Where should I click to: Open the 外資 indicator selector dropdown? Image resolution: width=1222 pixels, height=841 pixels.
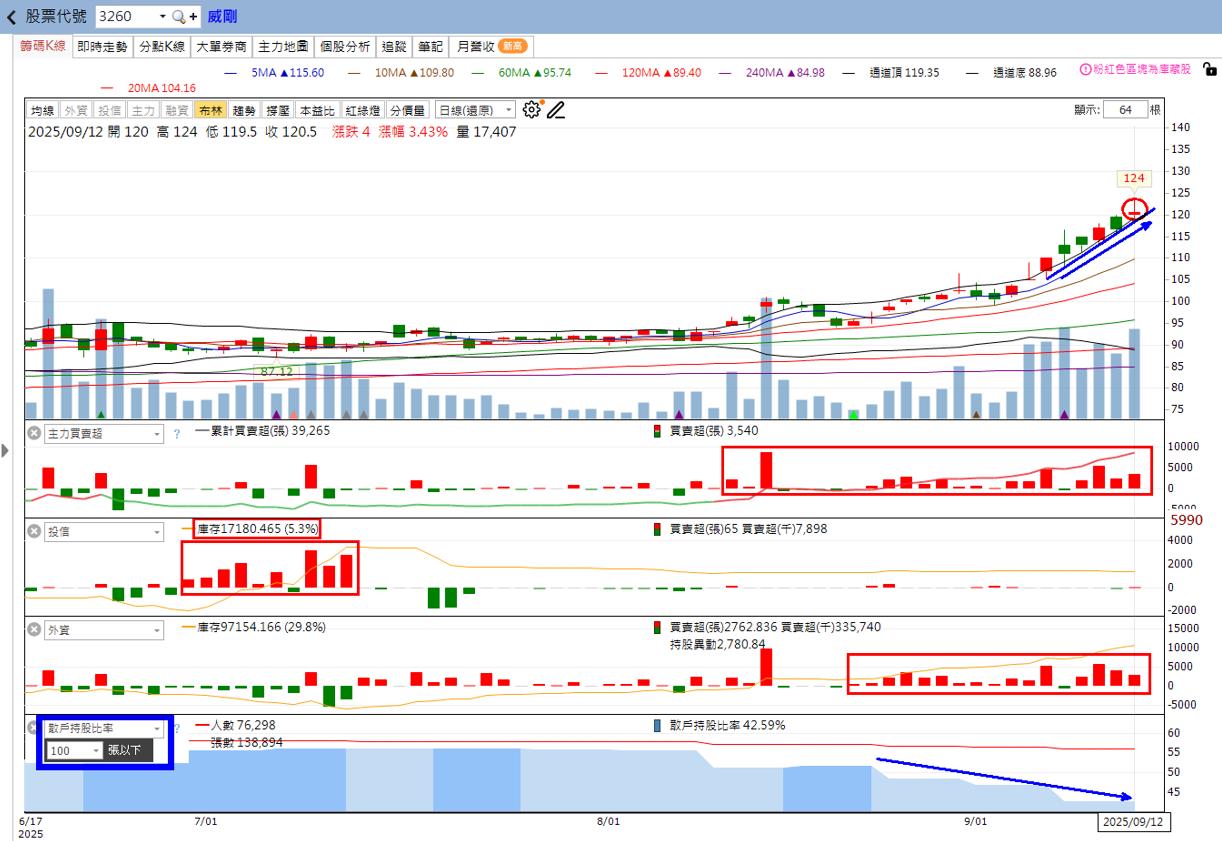[x=102, y=630]
